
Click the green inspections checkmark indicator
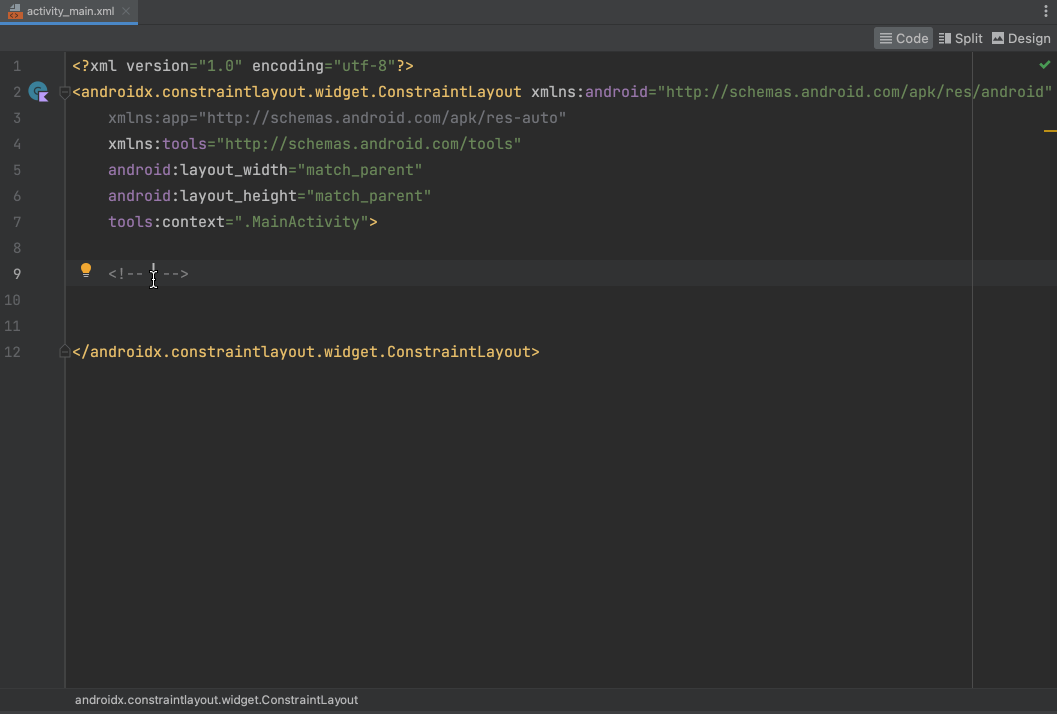coord(1045,65)
